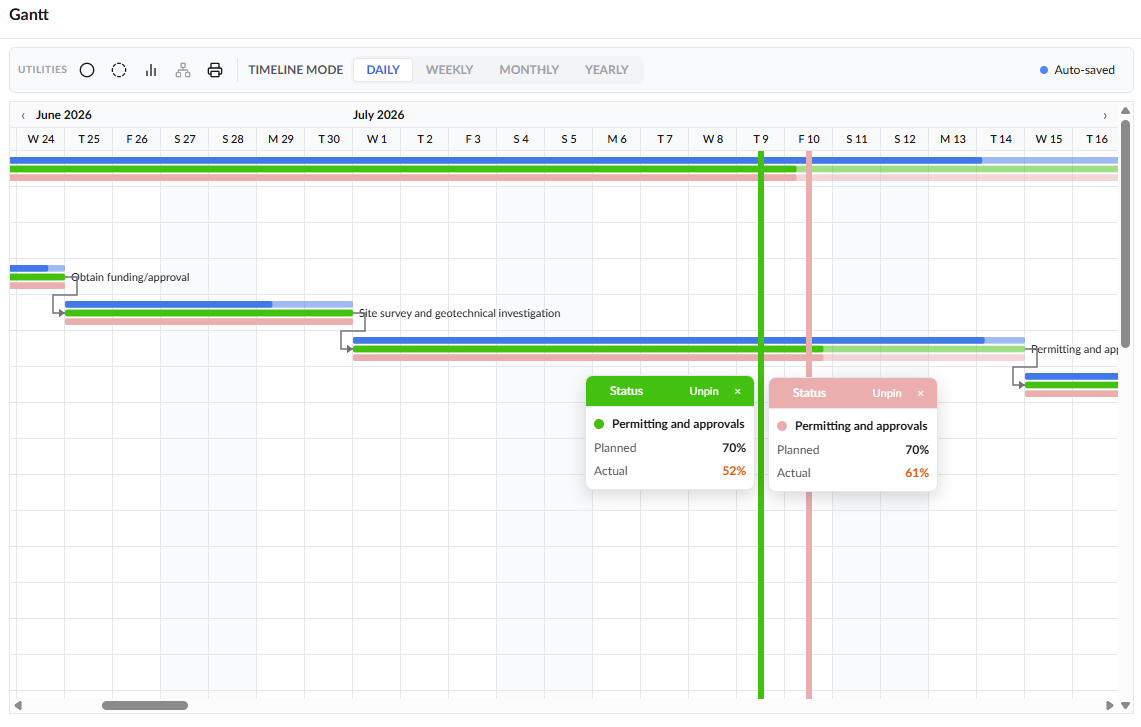Unpin the green Status popup
The width and height of the screenshot is (1141, 727).
click(704, 392)
